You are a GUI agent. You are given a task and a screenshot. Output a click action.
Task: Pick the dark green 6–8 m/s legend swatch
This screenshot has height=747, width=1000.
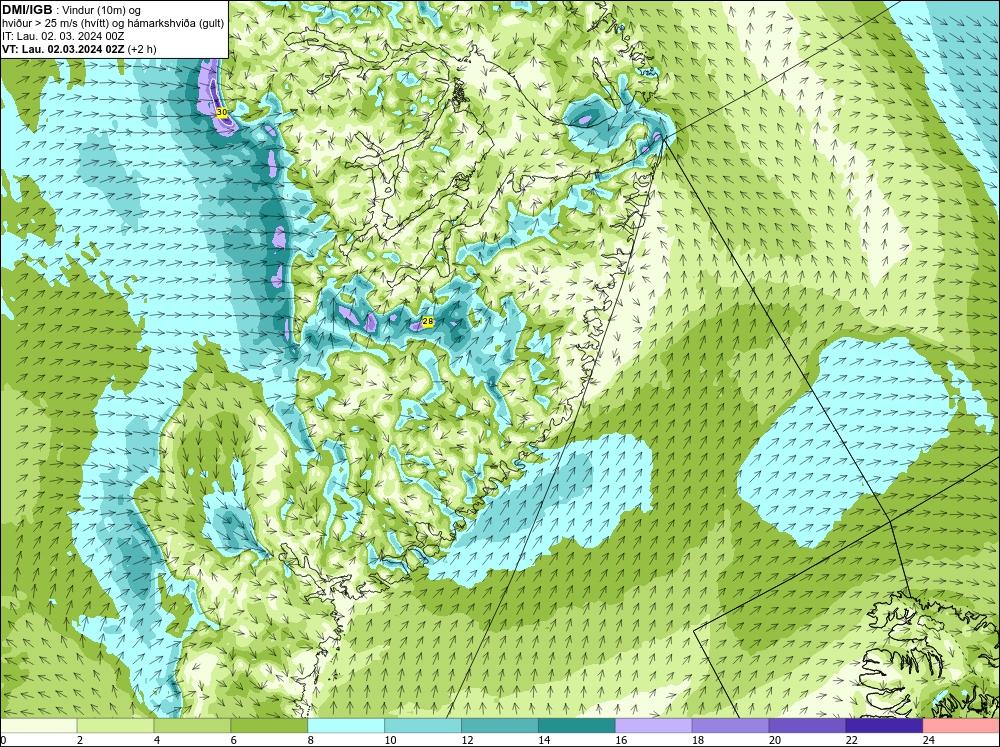pyautogui.click(x=269, y=725)
